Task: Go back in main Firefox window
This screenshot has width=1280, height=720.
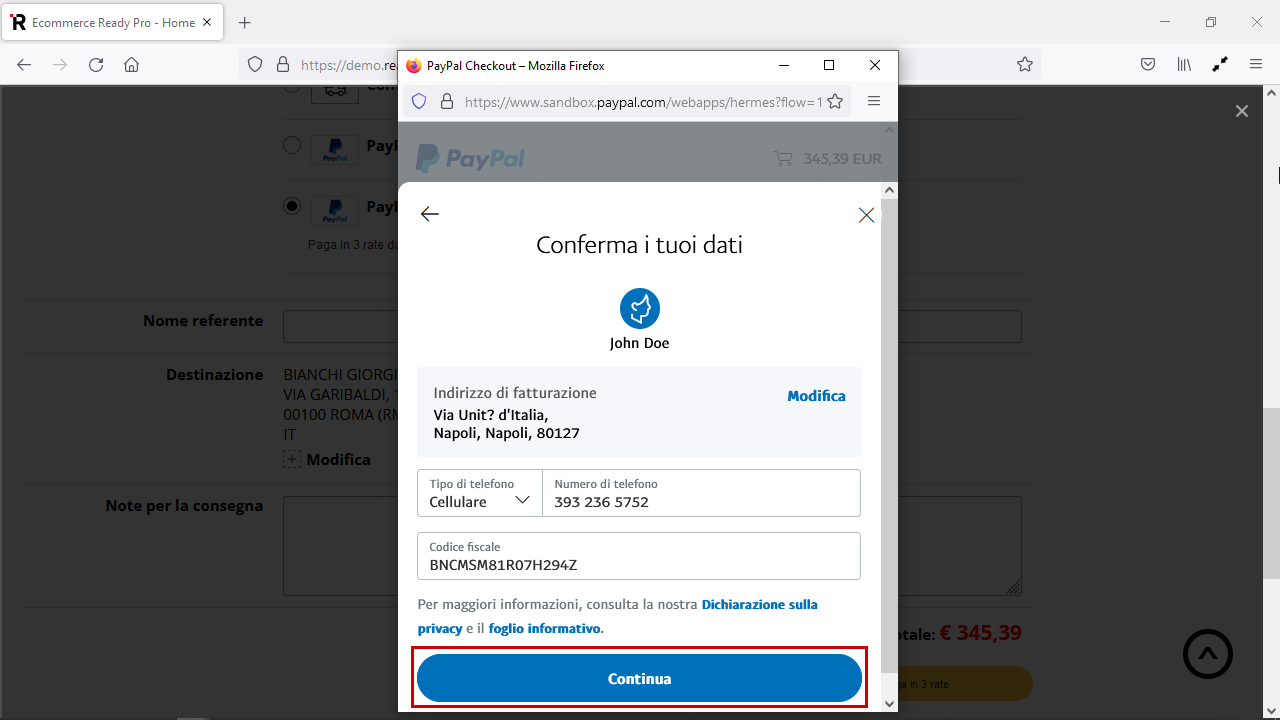Action: (24, 64)
